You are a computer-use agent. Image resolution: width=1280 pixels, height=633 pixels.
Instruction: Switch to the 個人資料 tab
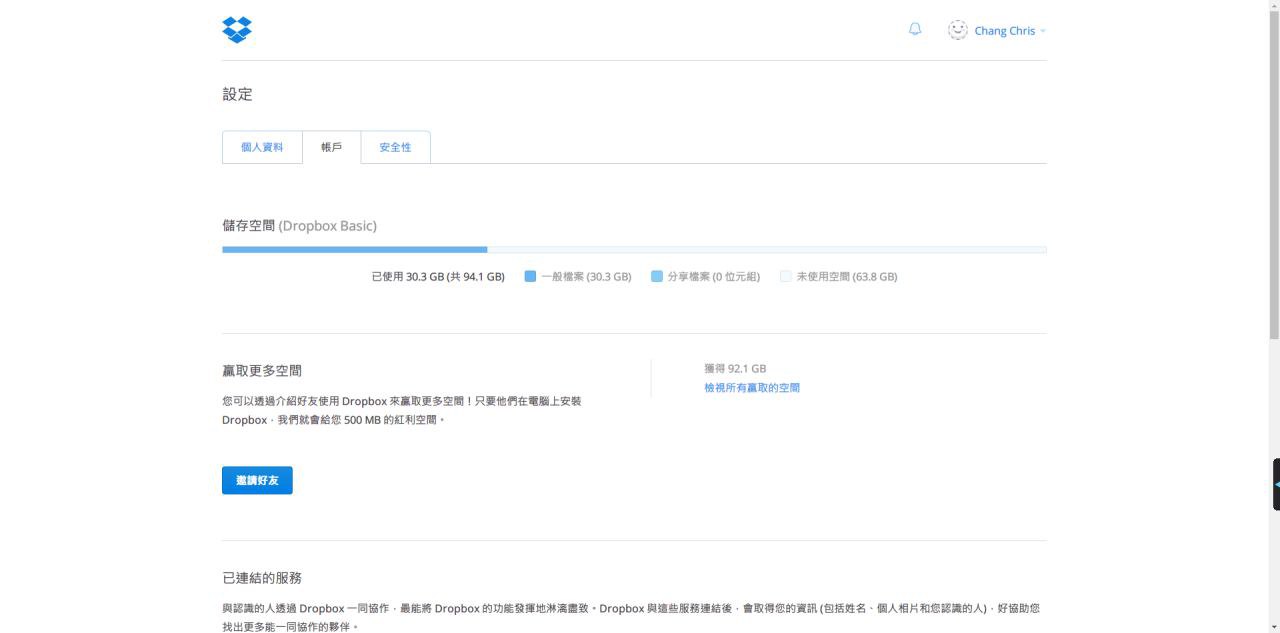coord(262,147)
